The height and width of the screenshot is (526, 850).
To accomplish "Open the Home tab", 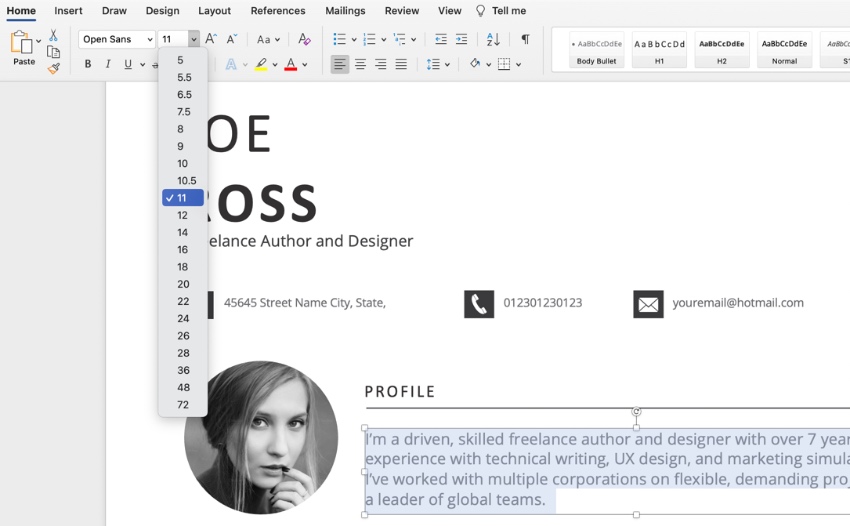I will (x=21, y=11).
